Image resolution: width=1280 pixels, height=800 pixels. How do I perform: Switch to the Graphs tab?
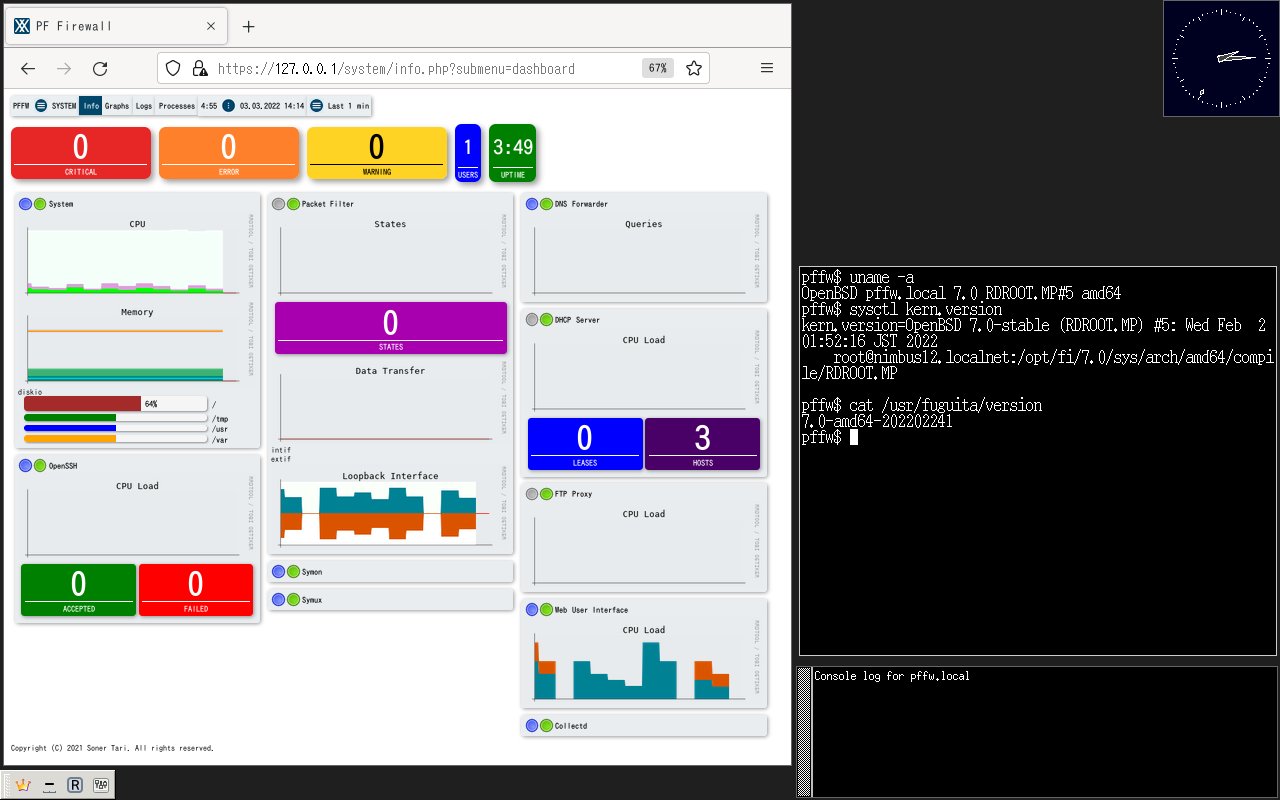coord(117,106)
